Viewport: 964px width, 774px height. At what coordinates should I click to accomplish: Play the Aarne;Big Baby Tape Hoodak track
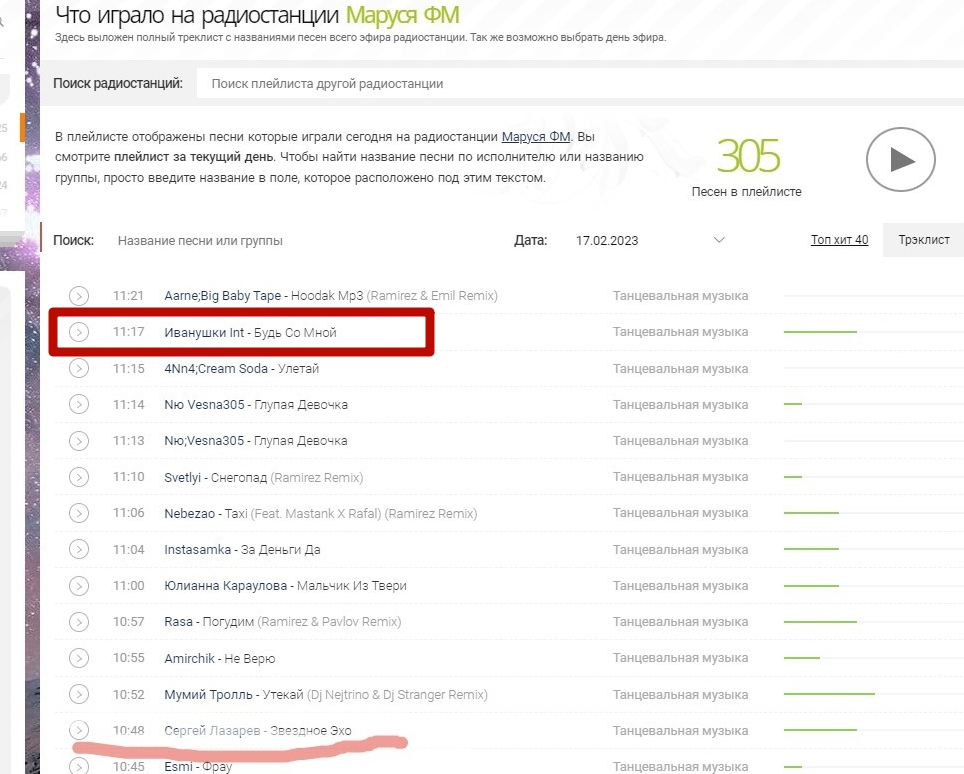79,296
